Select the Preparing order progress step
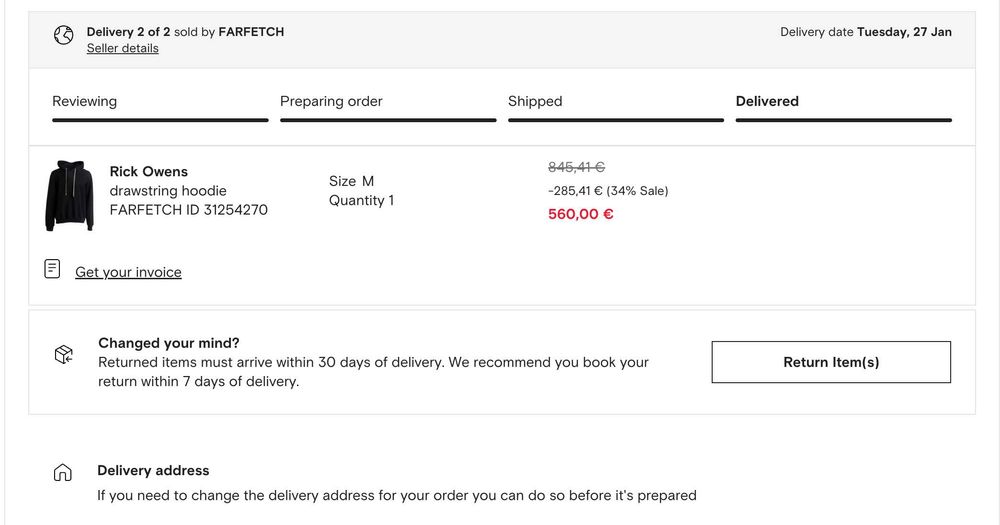The image size is (1000, 525). tap(331, 101)
